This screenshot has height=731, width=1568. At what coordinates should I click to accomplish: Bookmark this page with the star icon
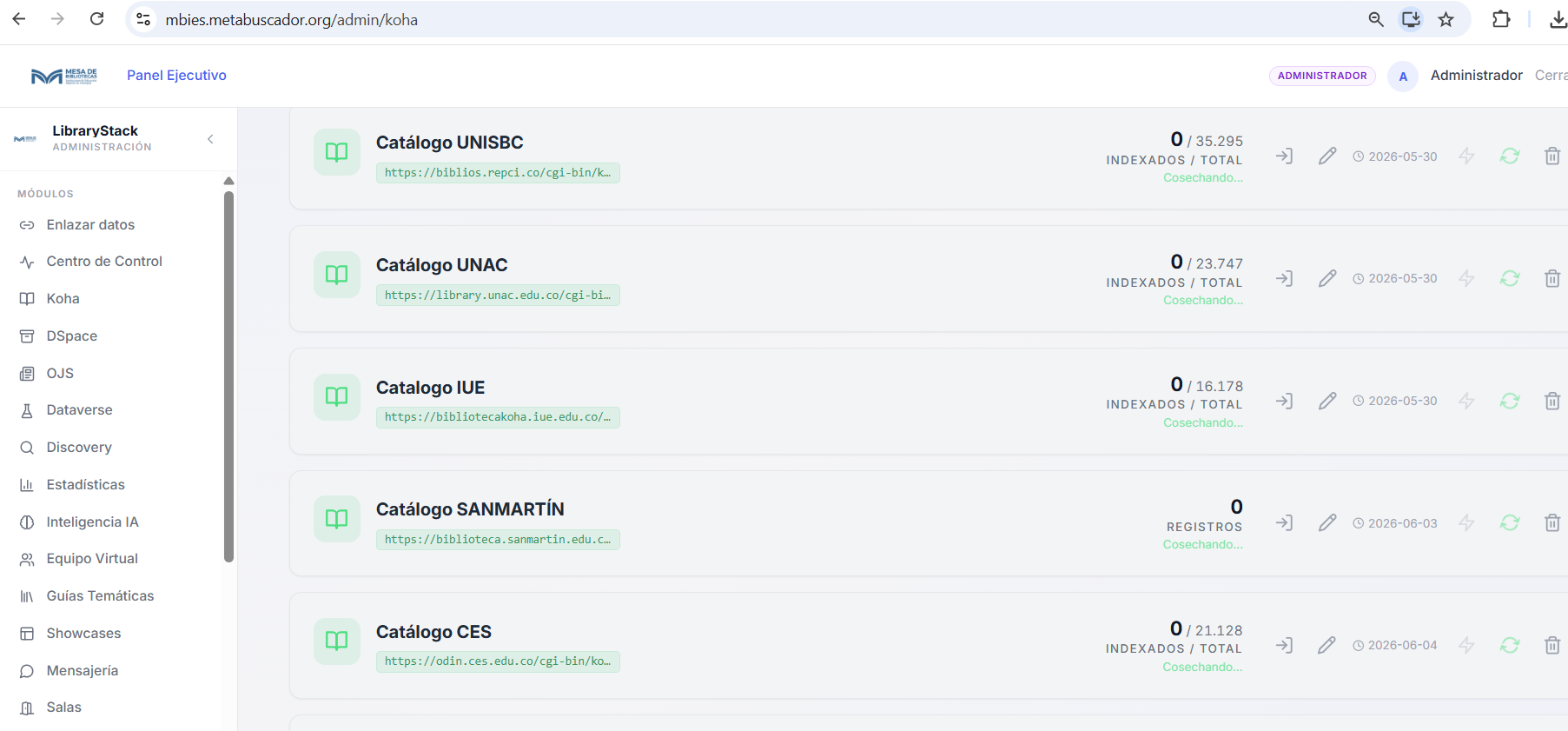(x=1446, y=19)
